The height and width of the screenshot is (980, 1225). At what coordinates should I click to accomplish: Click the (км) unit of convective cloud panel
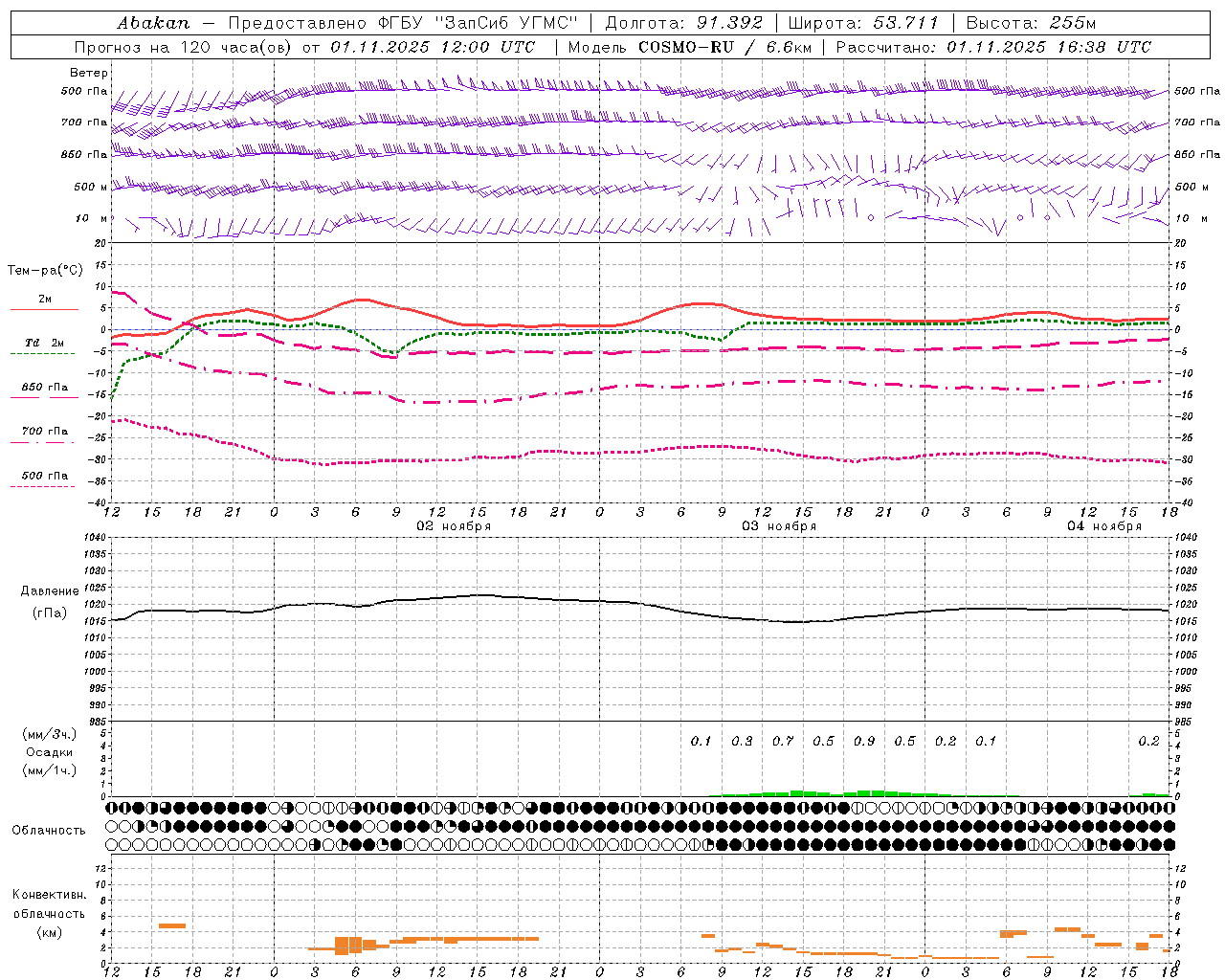49,932
